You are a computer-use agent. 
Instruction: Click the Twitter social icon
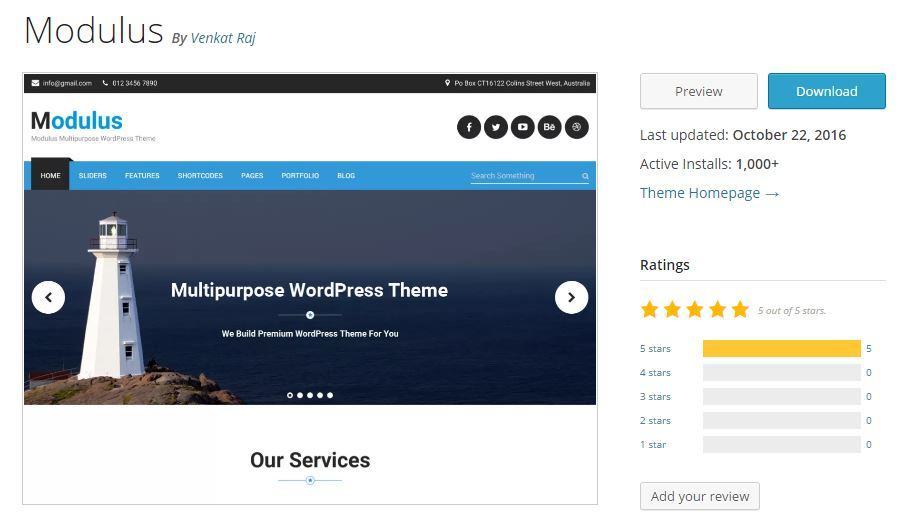pyautogui.click(x=495, y=127)
